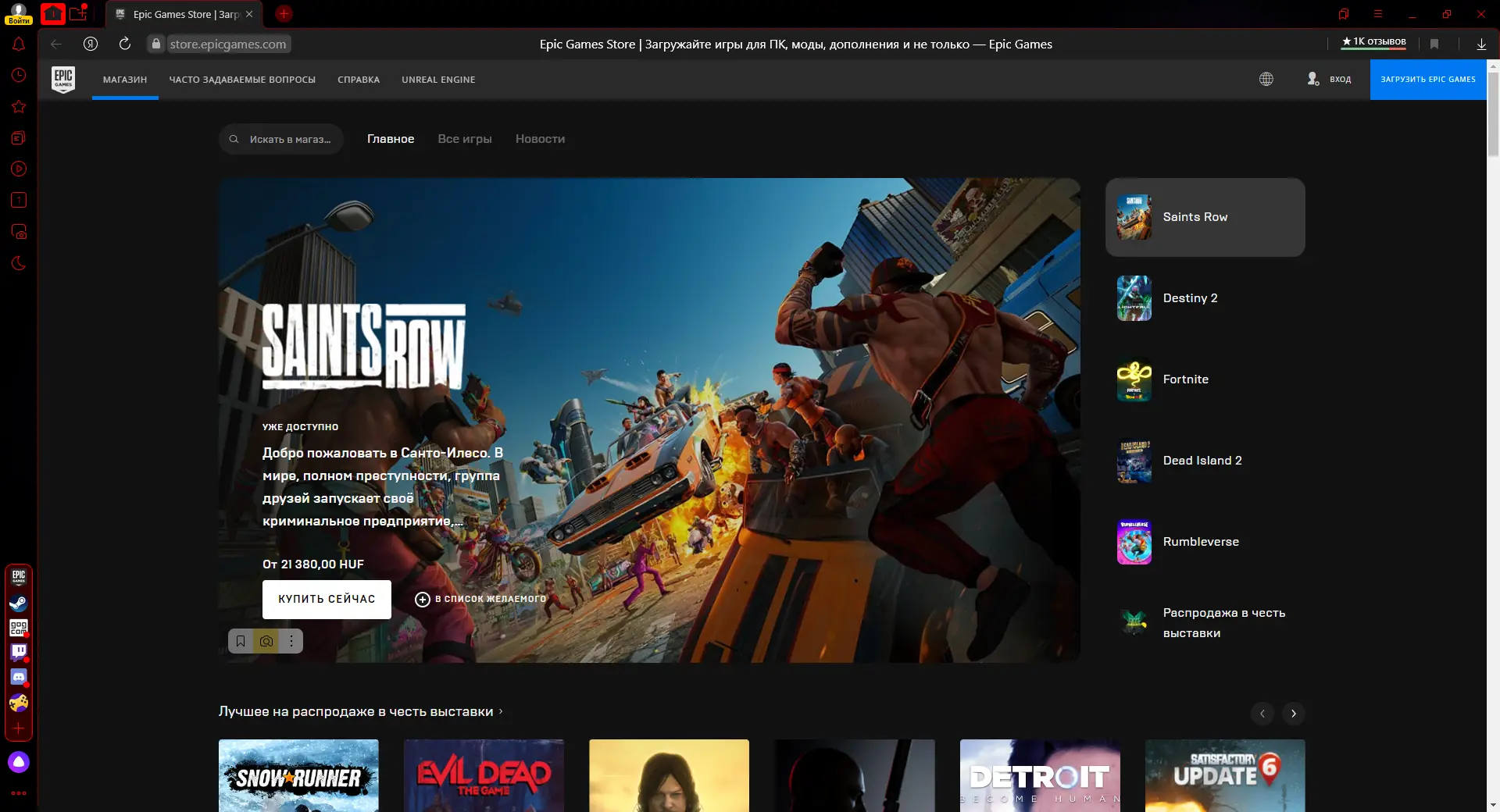The width and height of the screenshot is (1500, 812).
Task: Click the red home panel icon in tab bar
Action: click(53, 13)
